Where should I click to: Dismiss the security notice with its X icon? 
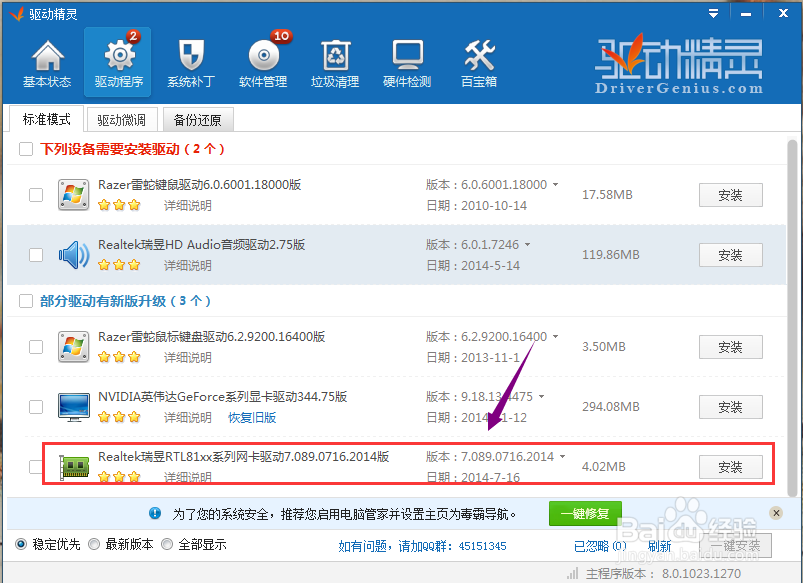[x=776, y=513]
